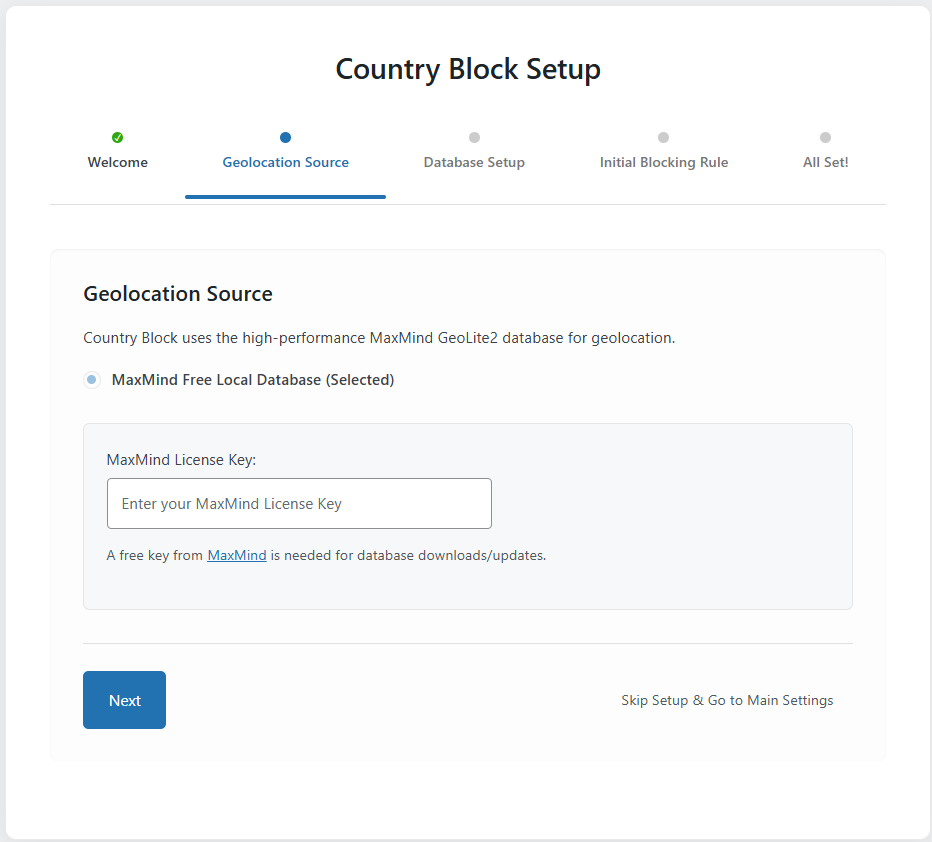Click the blue dot above Geolocation Source
Viewport: 932px width, 842px height.
point(286,137)
